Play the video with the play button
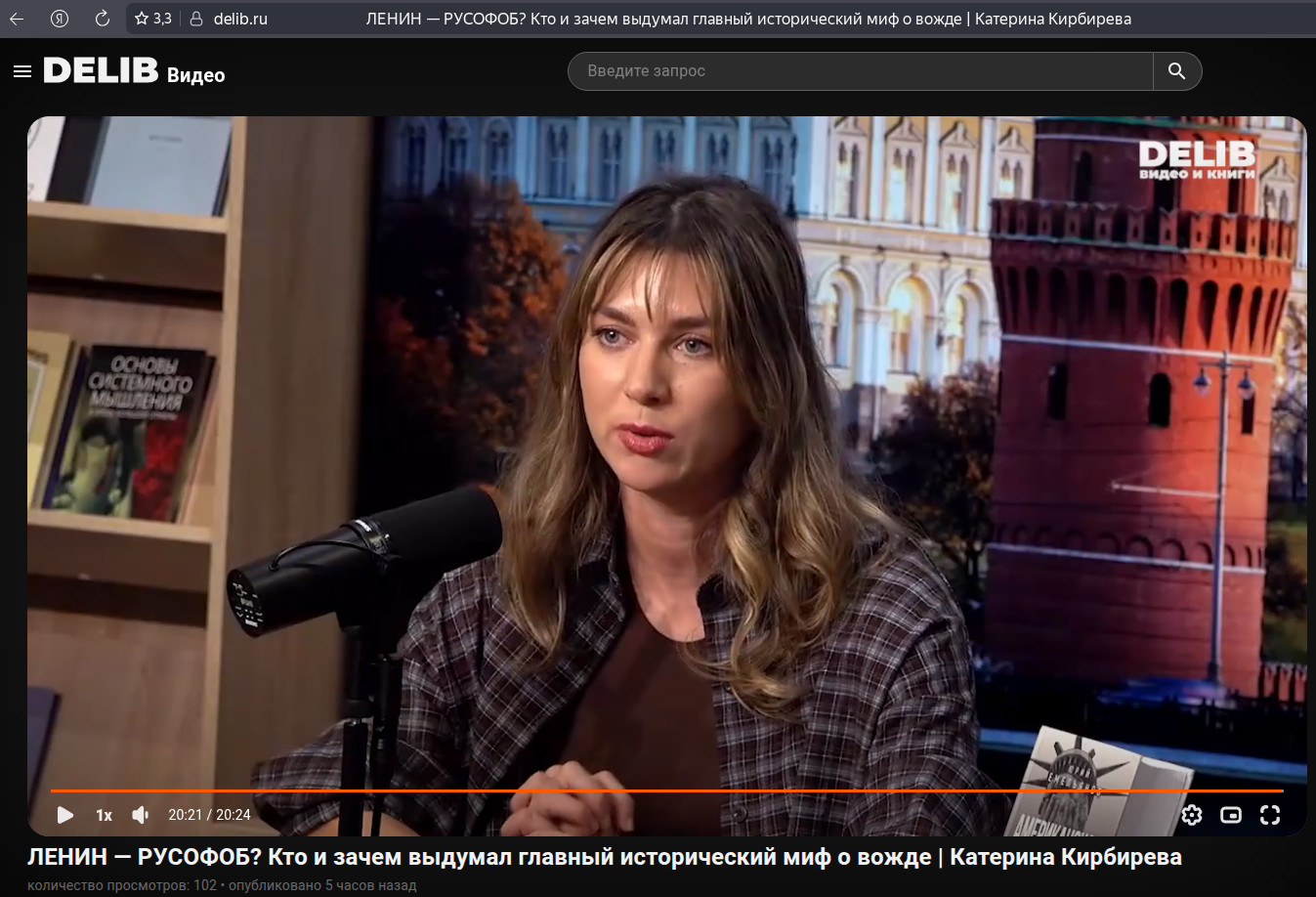The height and width of the screenshot is (897, 1316). 65,815
